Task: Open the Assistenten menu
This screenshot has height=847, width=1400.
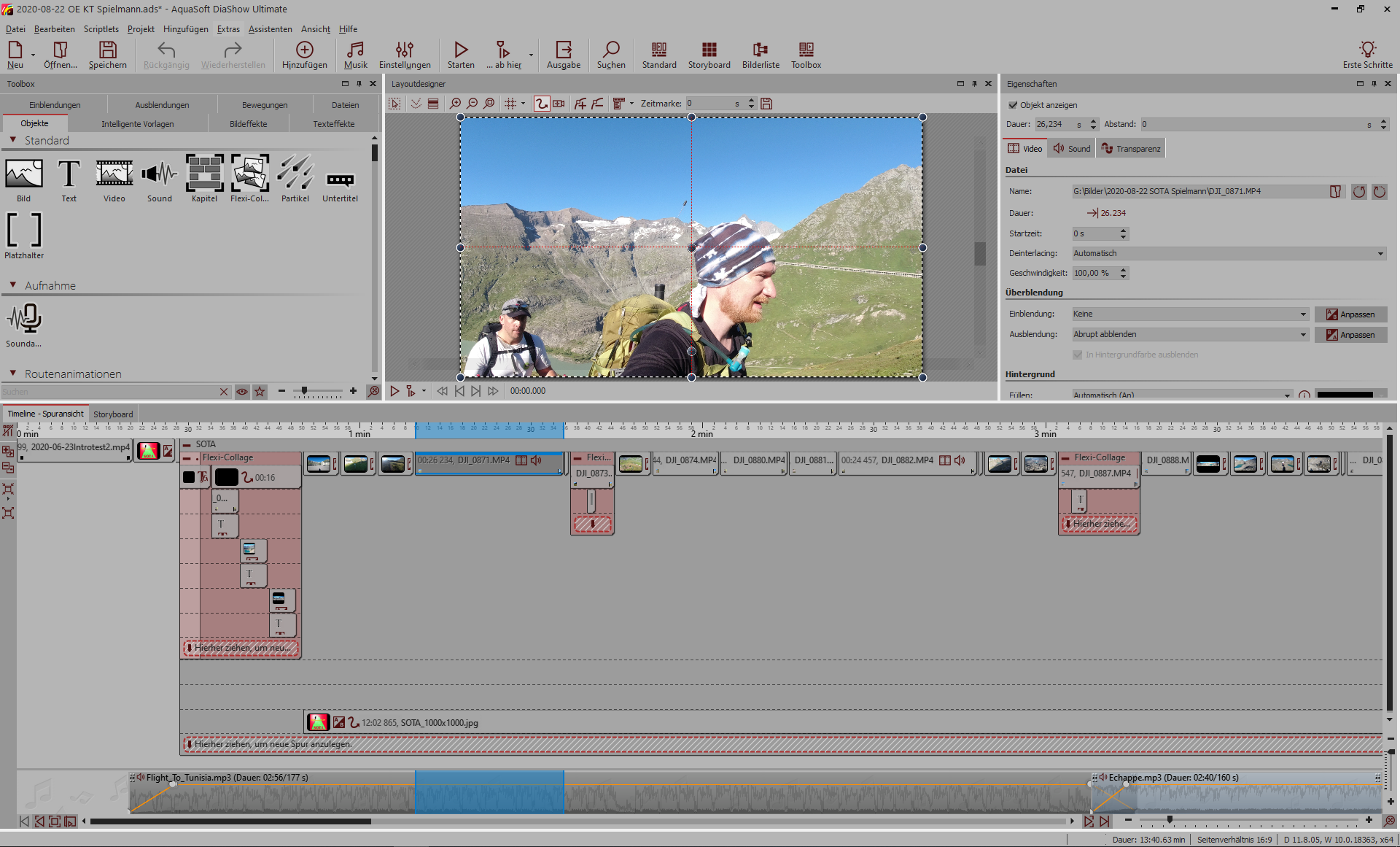Action: point(270,29)
